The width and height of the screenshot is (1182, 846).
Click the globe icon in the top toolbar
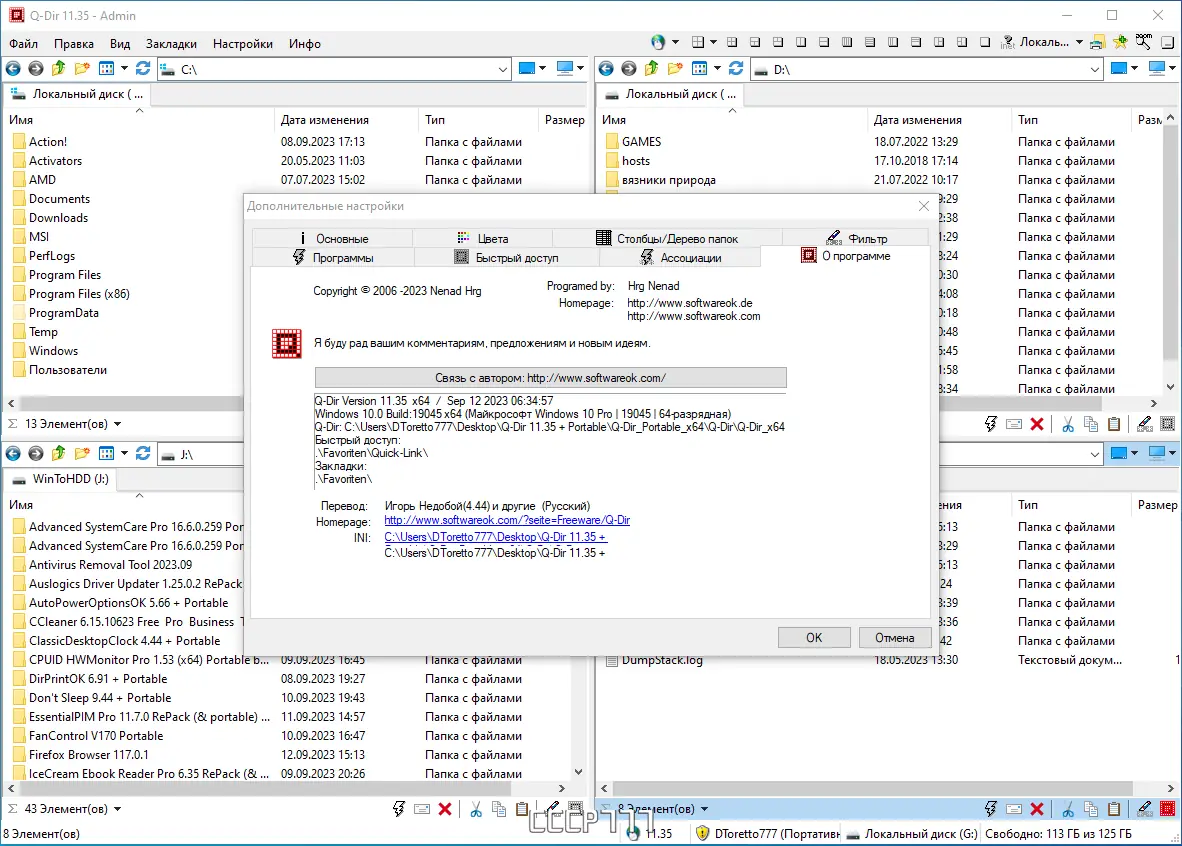[x=658, y=42]
